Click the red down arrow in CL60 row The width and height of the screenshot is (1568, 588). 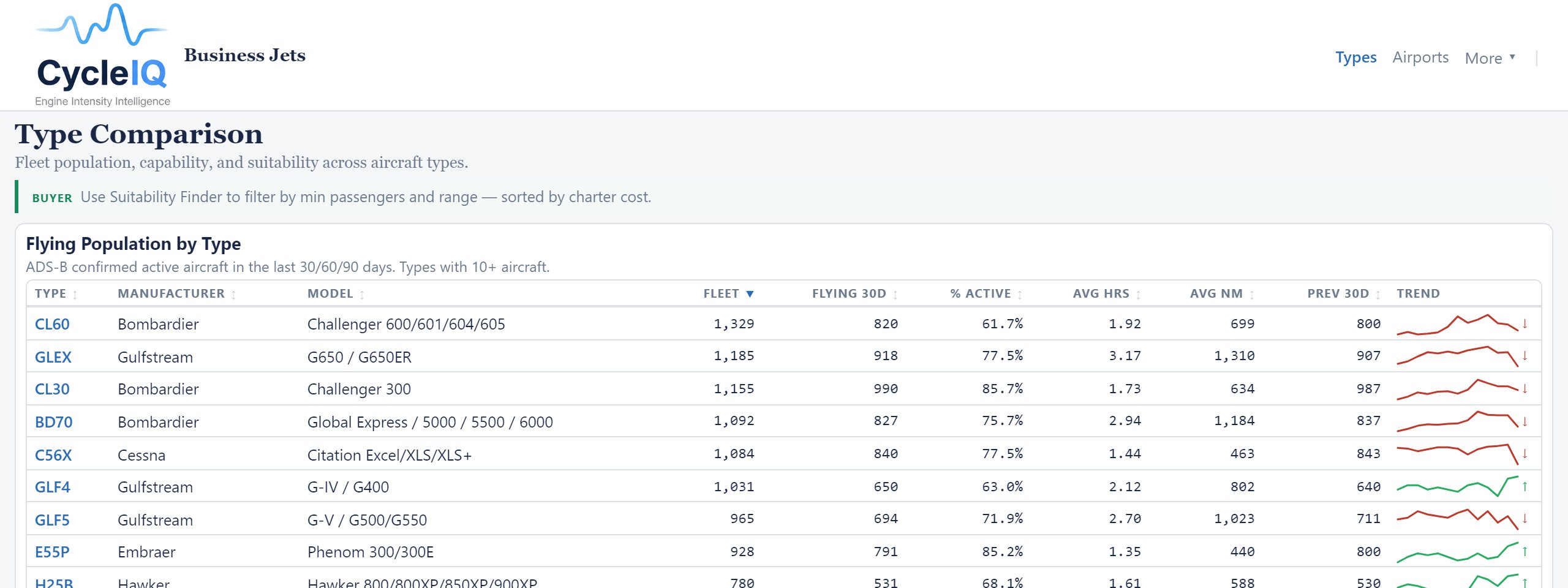coord(1525,324)
